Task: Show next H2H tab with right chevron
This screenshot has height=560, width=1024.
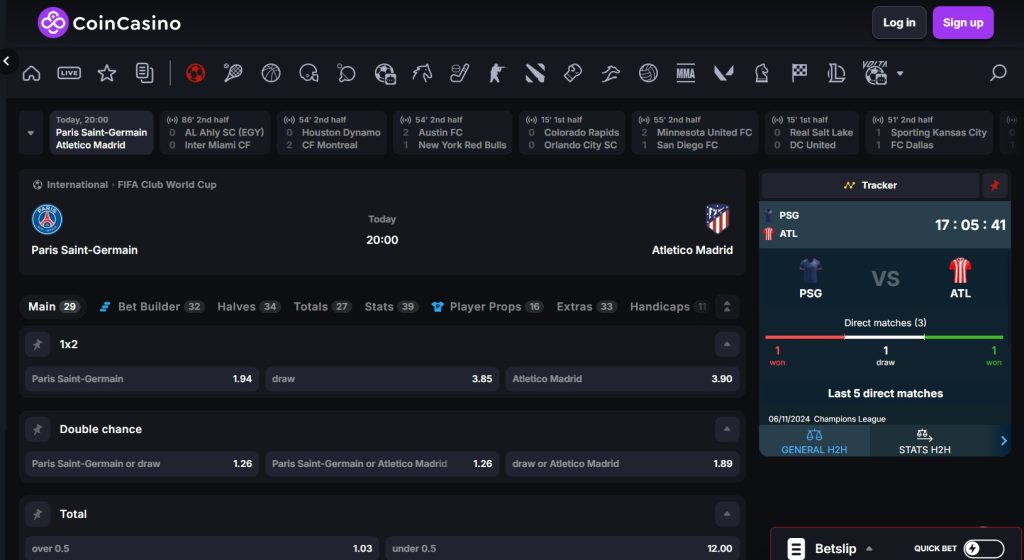Action: pyautogui.click(x=1004, y=441)
